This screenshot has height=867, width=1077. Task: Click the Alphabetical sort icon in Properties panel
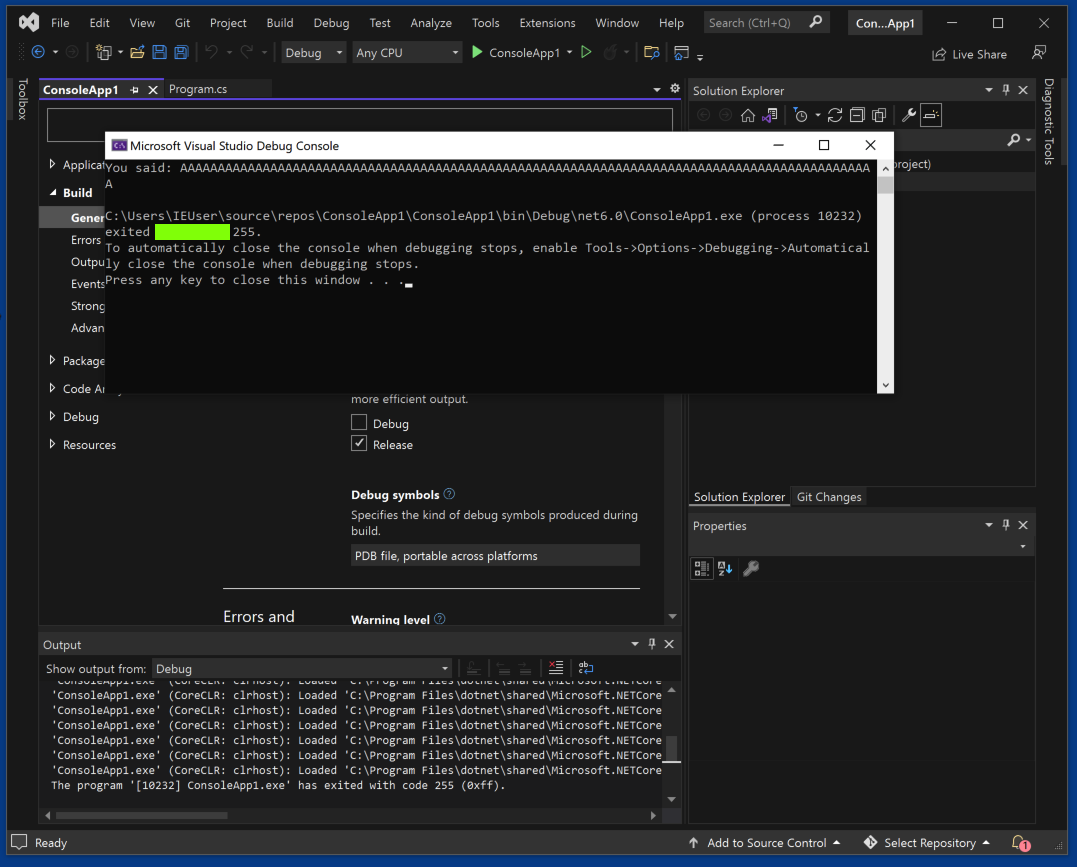tap(725, 569)
